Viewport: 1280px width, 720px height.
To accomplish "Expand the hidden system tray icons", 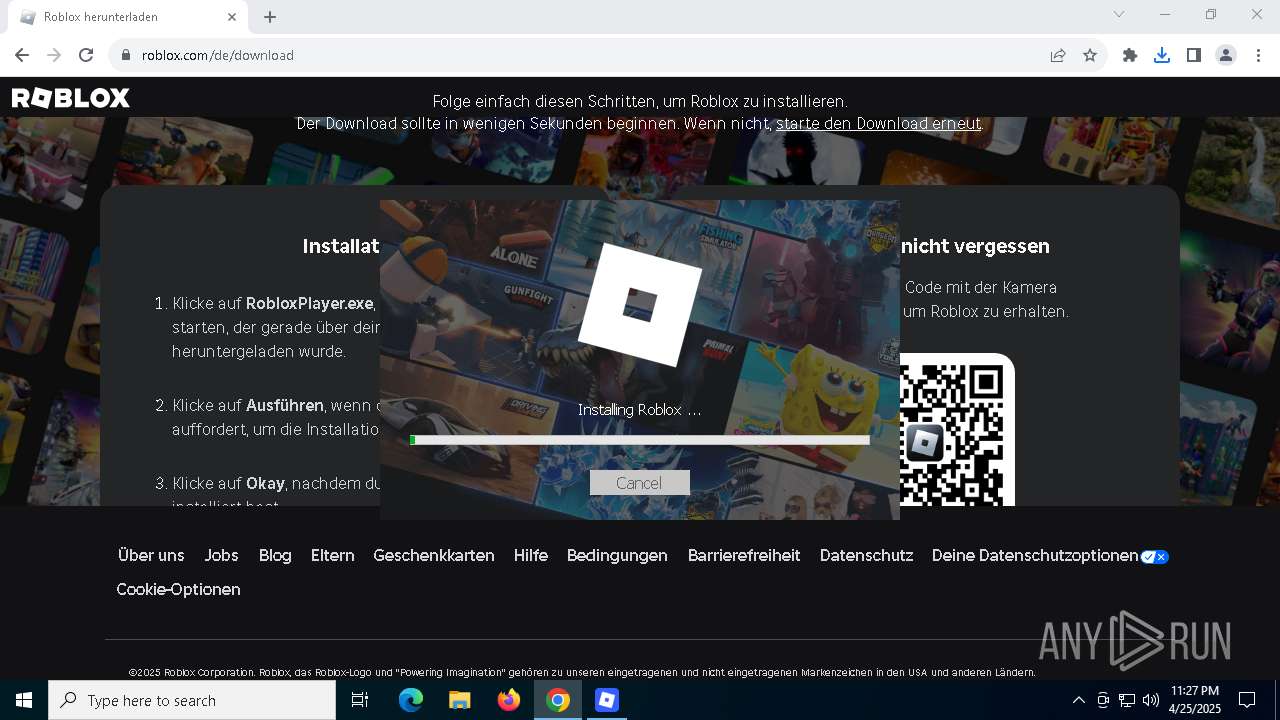I will click(1078, 700).
